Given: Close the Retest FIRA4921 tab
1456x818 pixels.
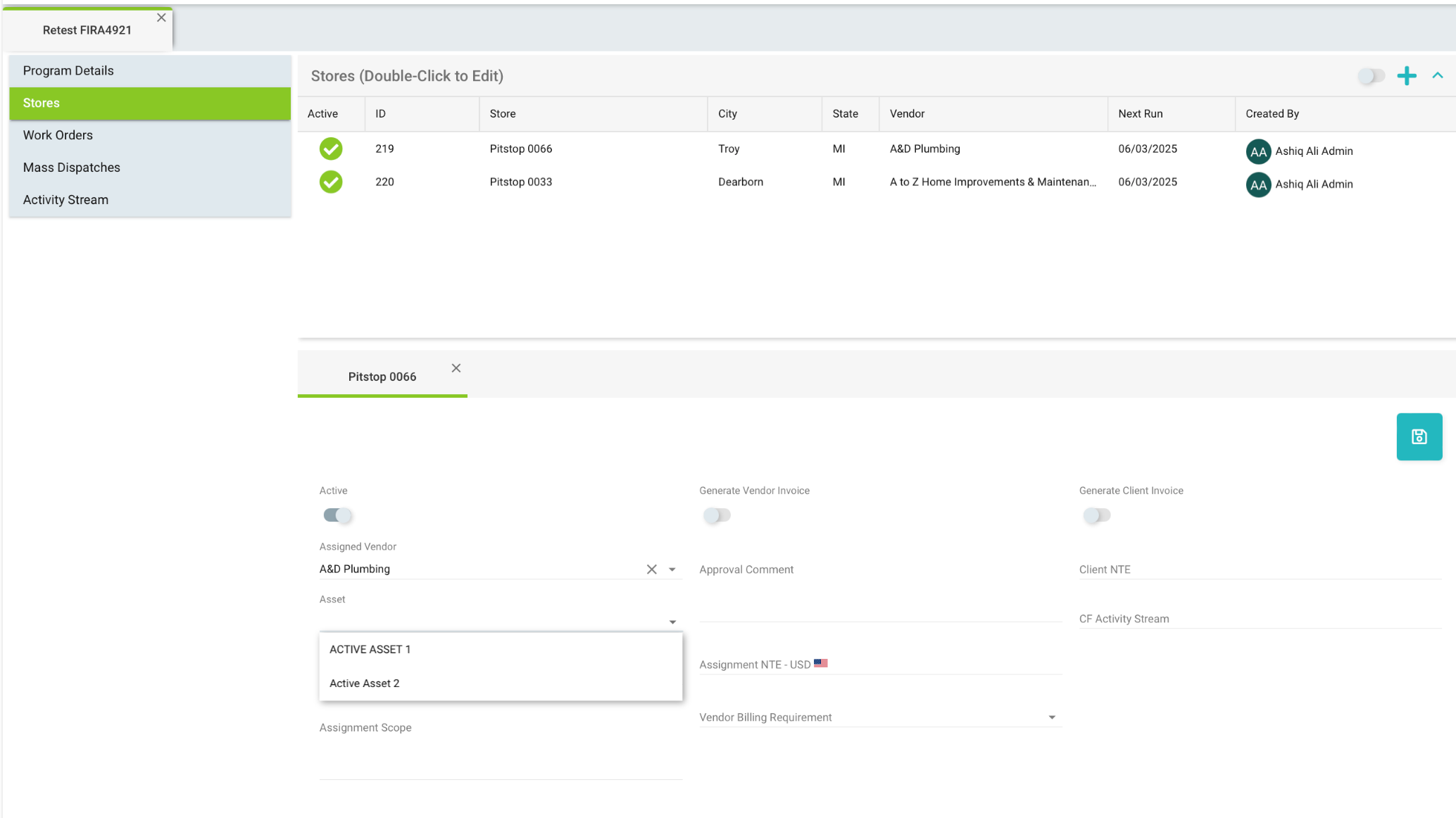Looking at the screenshot, I should (161, 18).
